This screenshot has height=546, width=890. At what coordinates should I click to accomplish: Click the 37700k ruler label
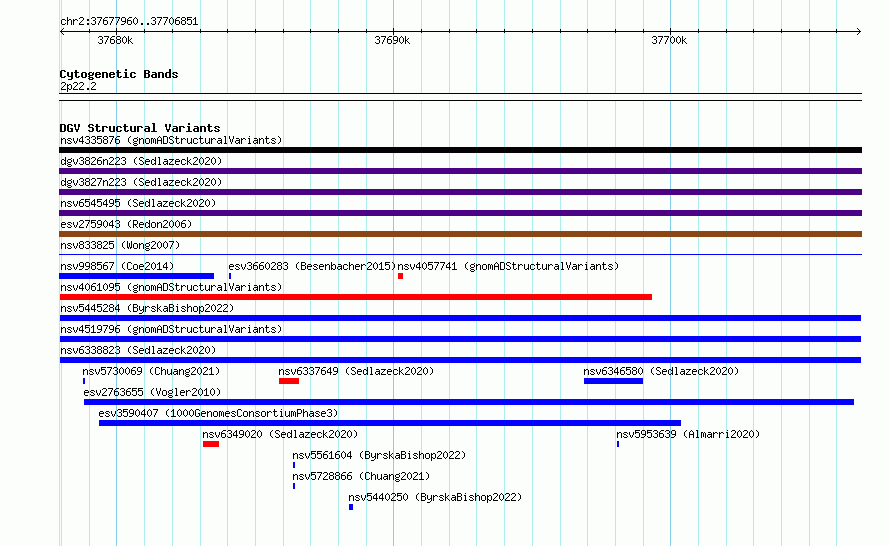pyautogui.click(x=669, y=40)
